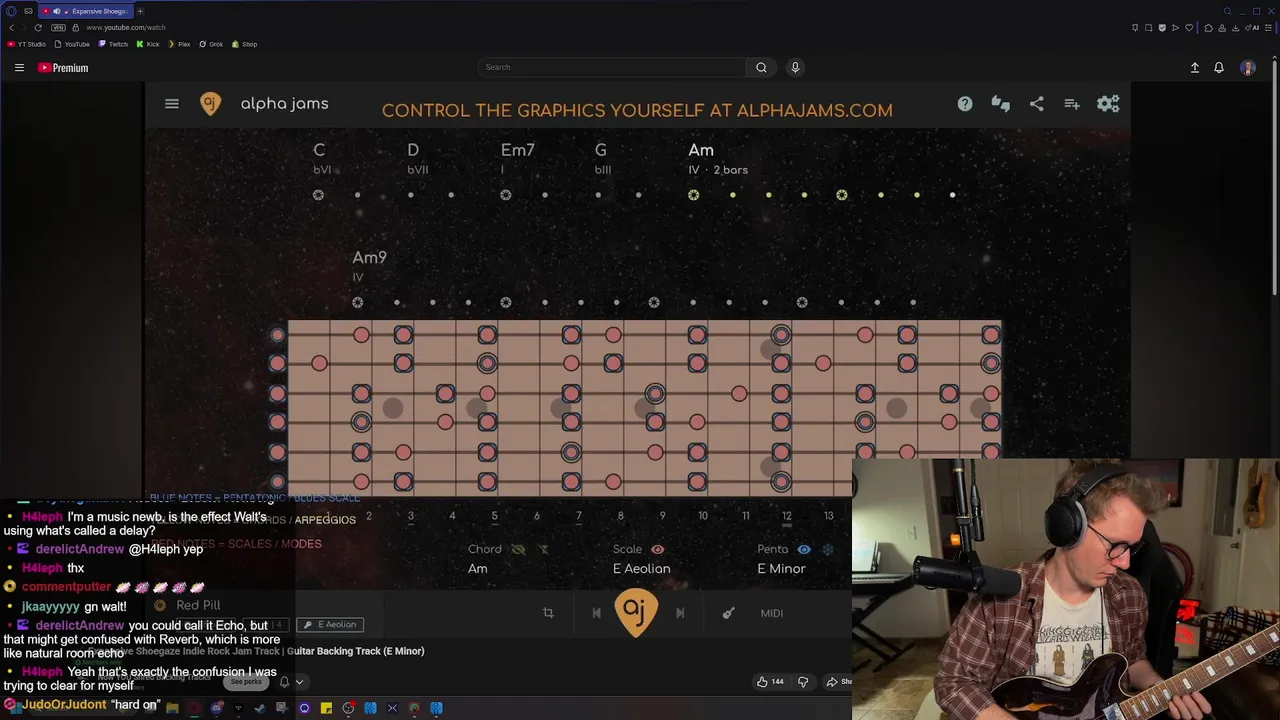Toggle Chord visibility eye icon
The height and width of the screenshot is (720, 1280).
pyautogui.click(x=518, y=549)
